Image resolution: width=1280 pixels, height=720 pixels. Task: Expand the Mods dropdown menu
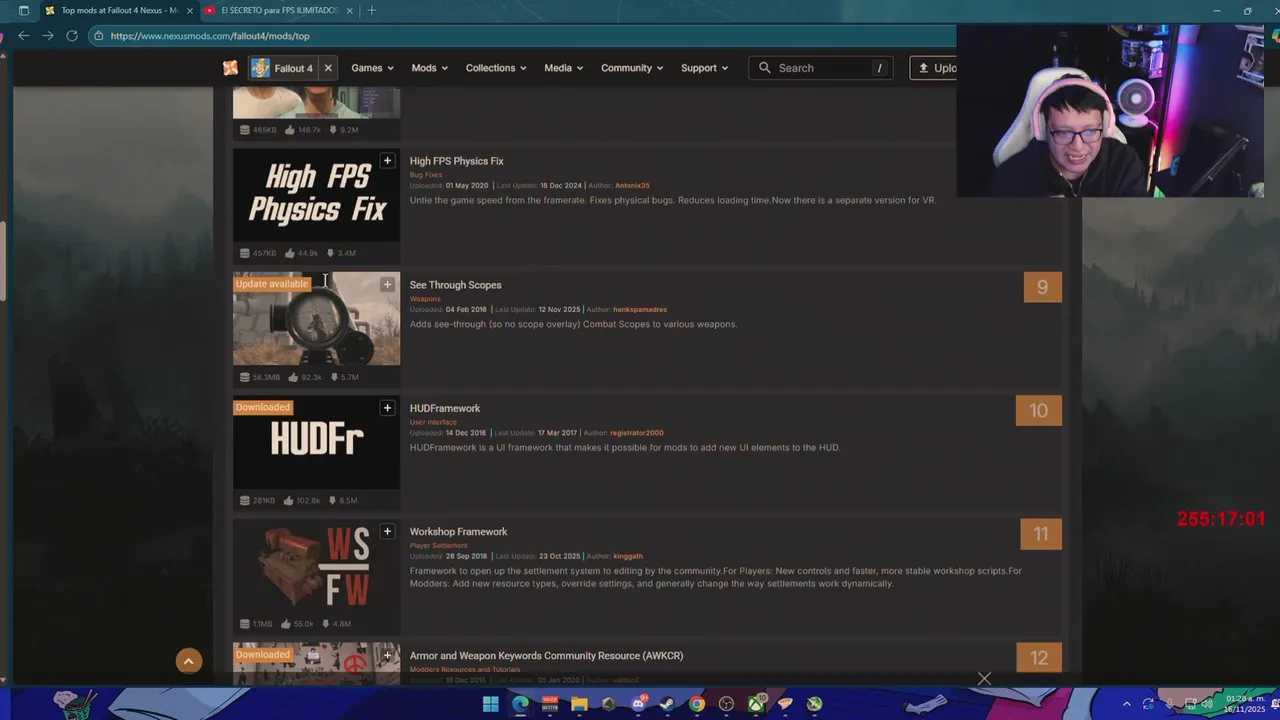[x=430, y=68]
